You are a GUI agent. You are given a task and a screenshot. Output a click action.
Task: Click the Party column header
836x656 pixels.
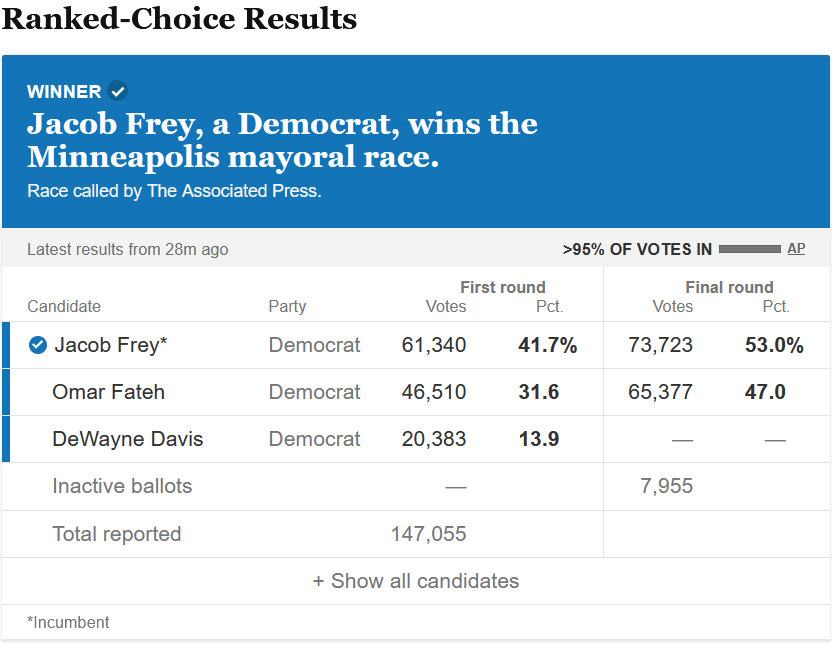coord(287,306)
